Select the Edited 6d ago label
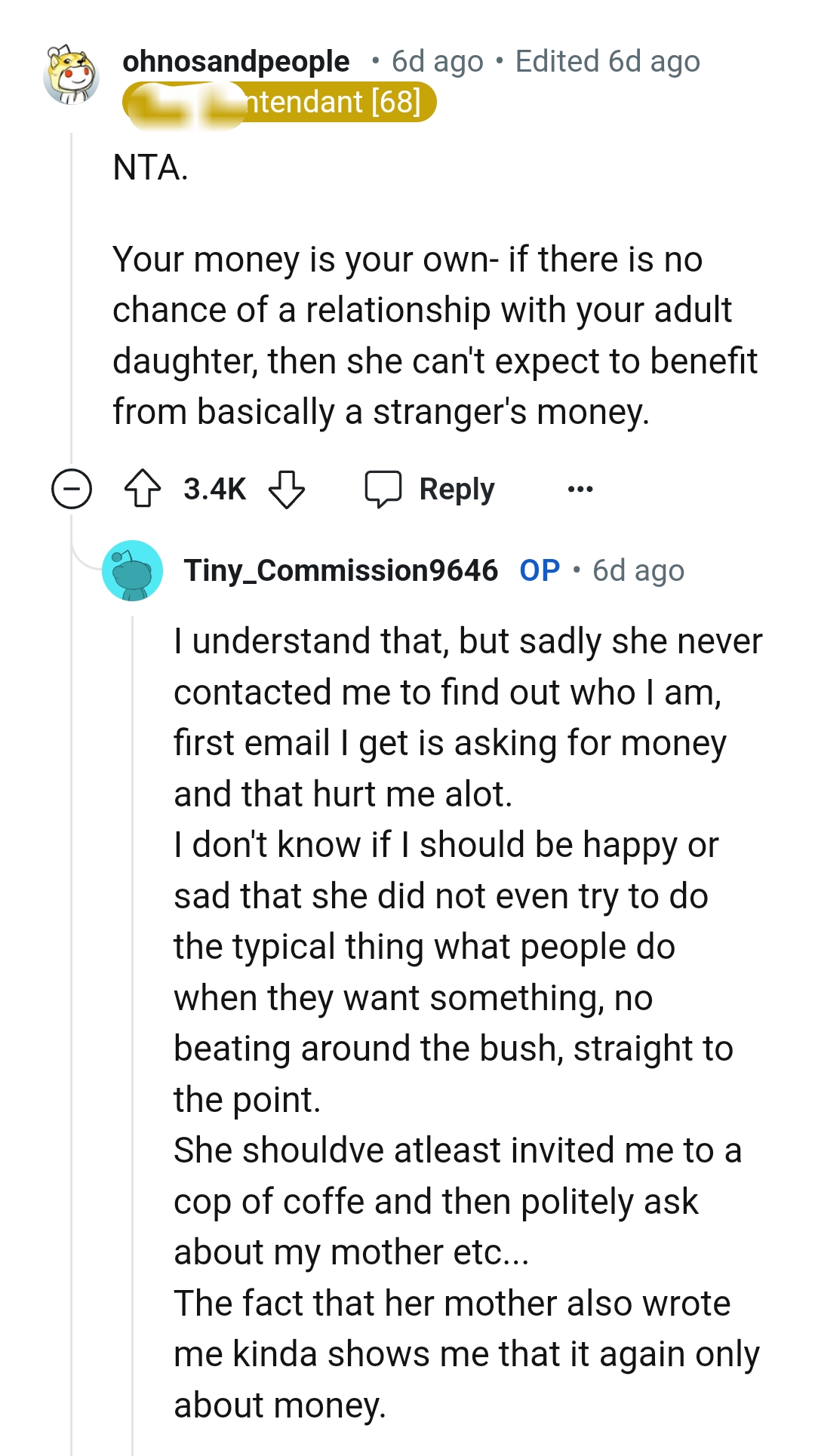The width and height of the screenshot is (815, 1456). 607,62
